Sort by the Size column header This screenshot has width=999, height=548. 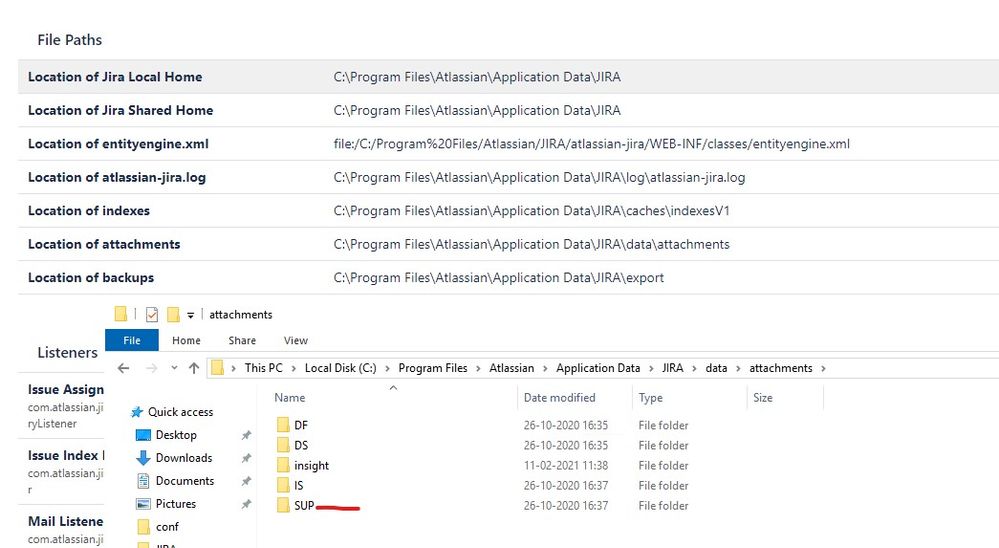(x=763, y=397)
